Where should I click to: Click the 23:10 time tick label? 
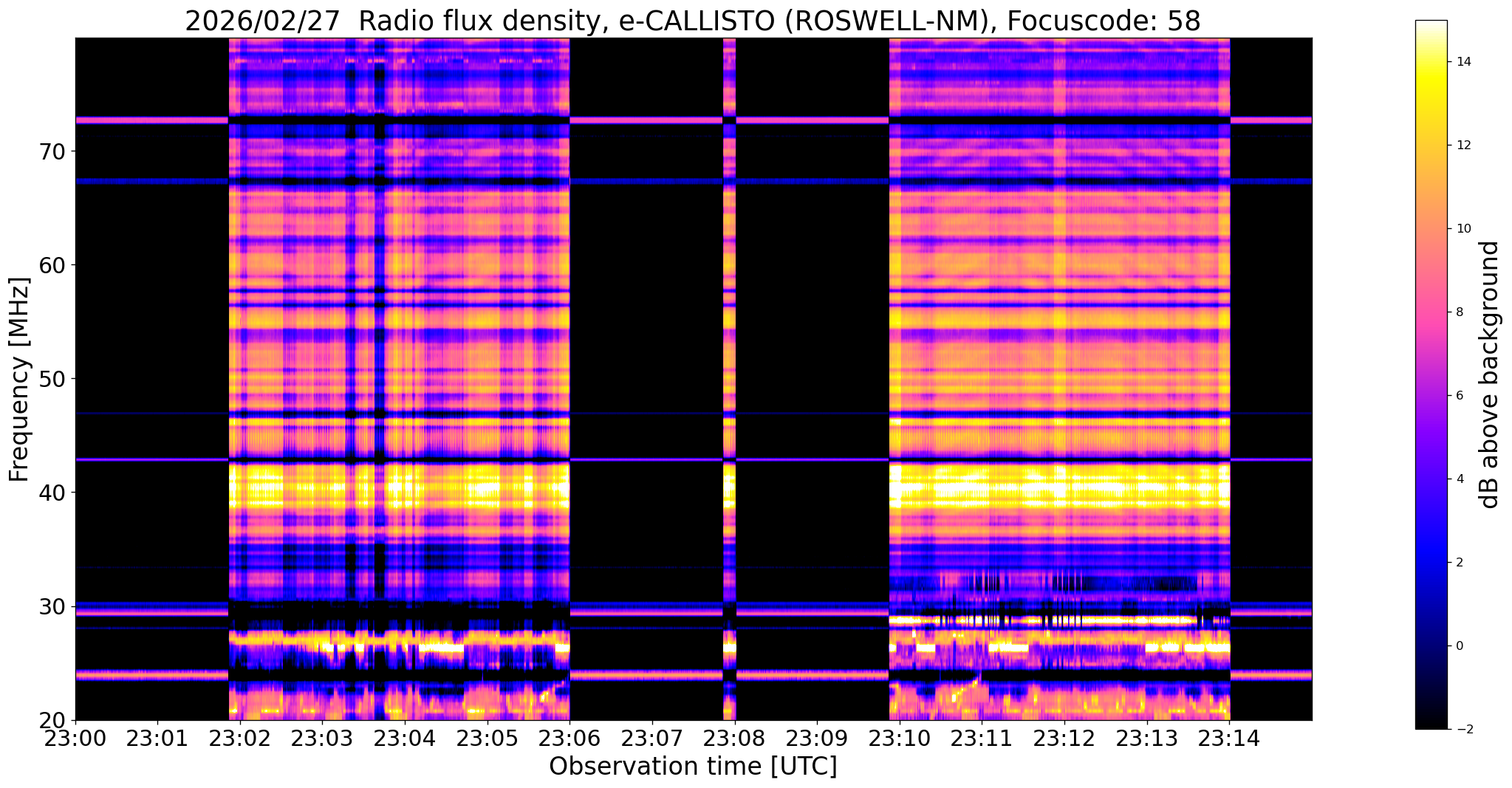pos(900,738)
